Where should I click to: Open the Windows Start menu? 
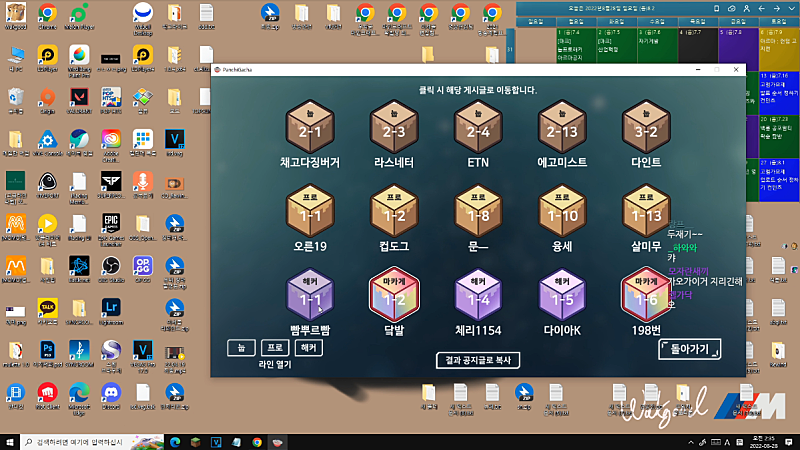[10, 442]
